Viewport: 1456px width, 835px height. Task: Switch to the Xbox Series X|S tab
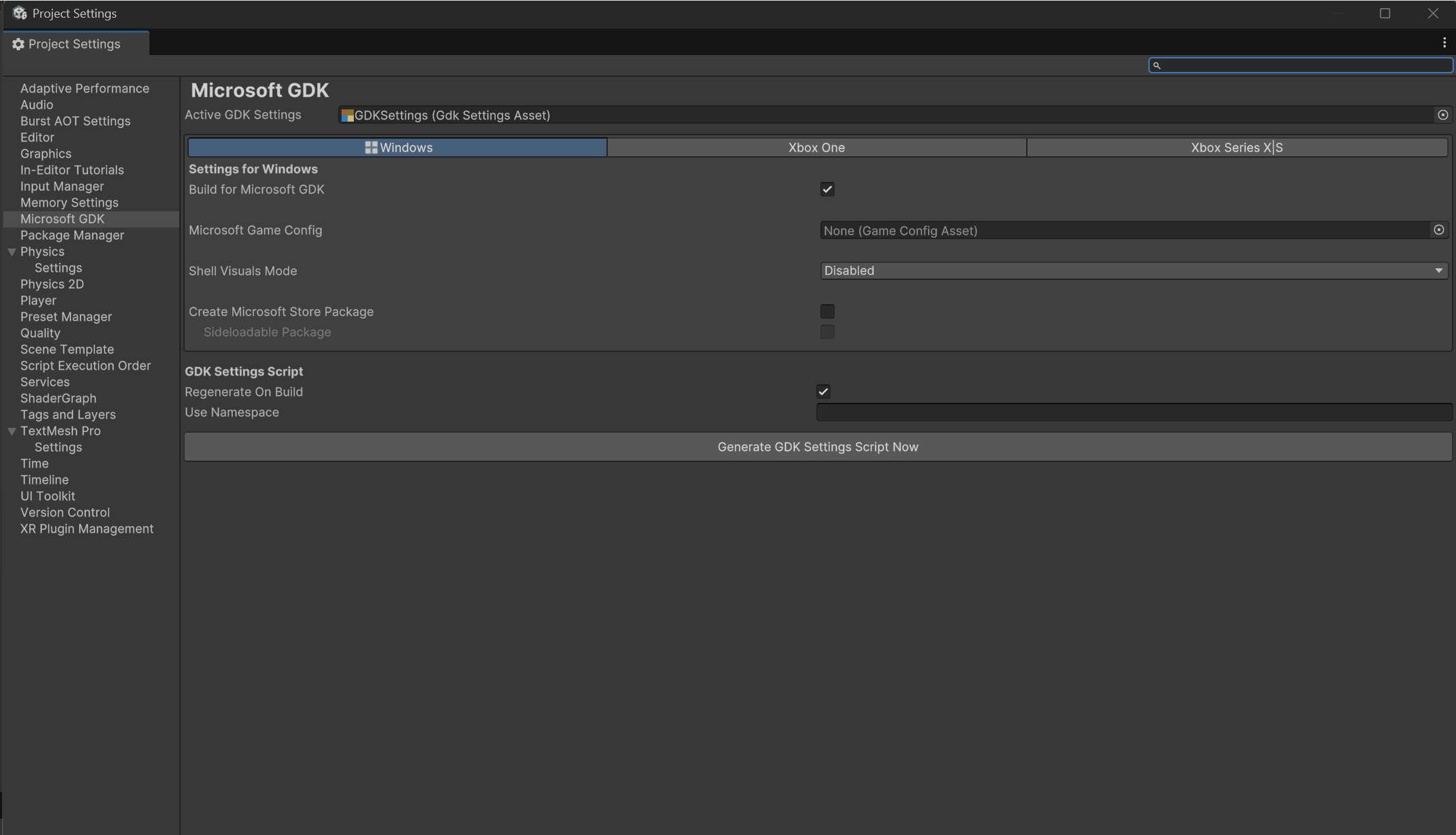[x=1236, y=147]
